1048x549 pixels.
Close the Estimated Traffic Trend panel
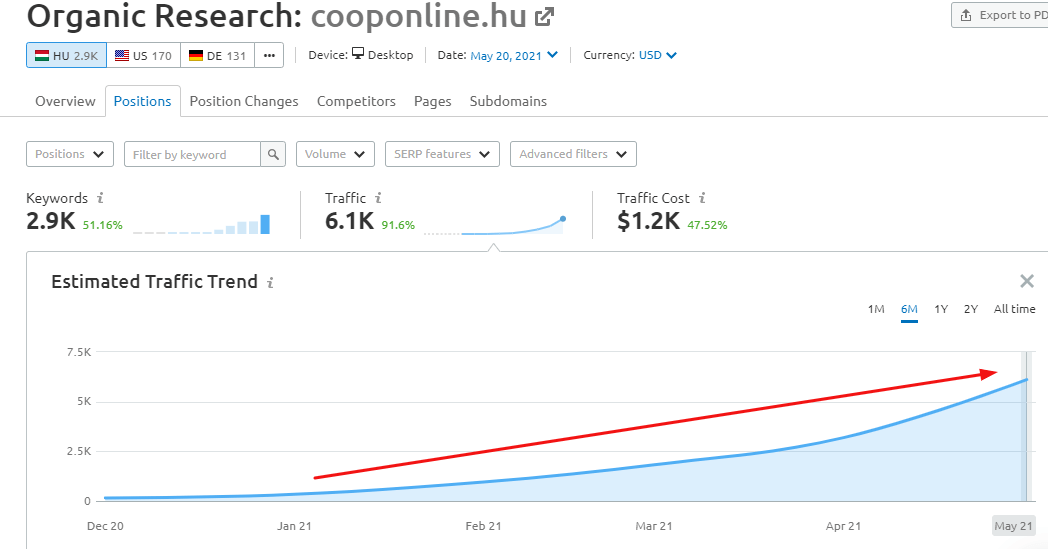[x=1027, y=281]
